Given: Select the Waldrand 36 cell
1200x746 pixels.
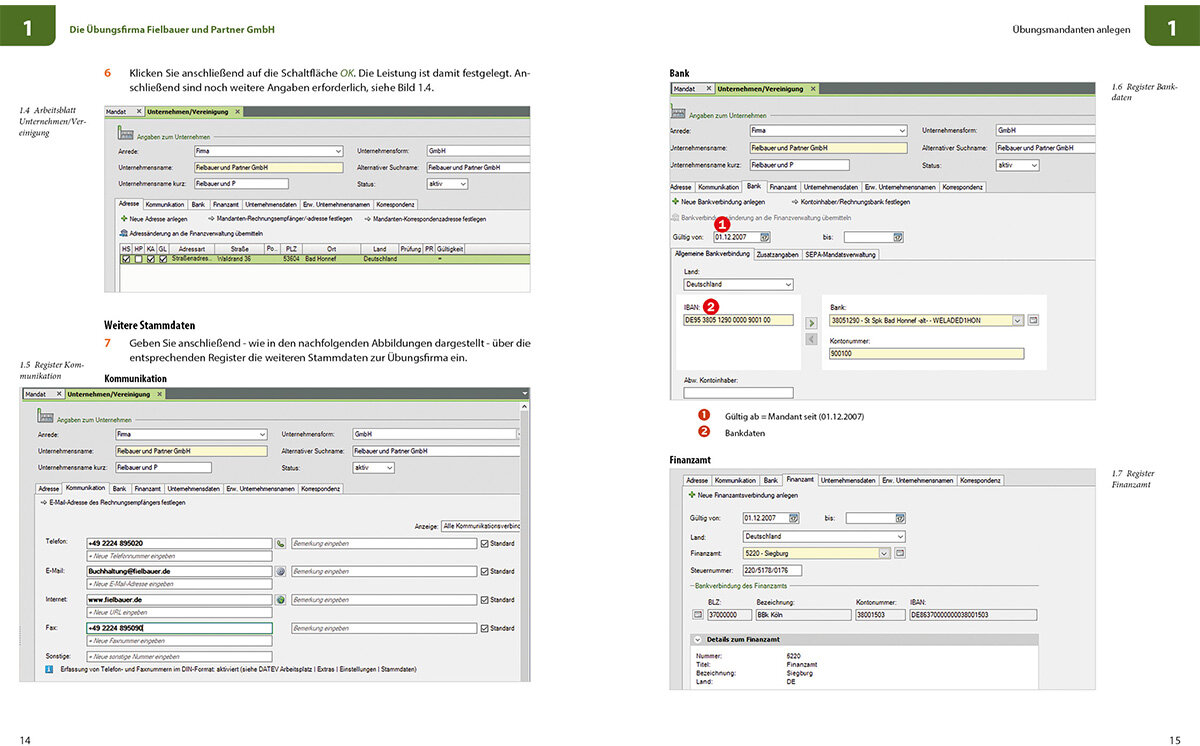Looking at the screenshot, I should coord(240,259).
